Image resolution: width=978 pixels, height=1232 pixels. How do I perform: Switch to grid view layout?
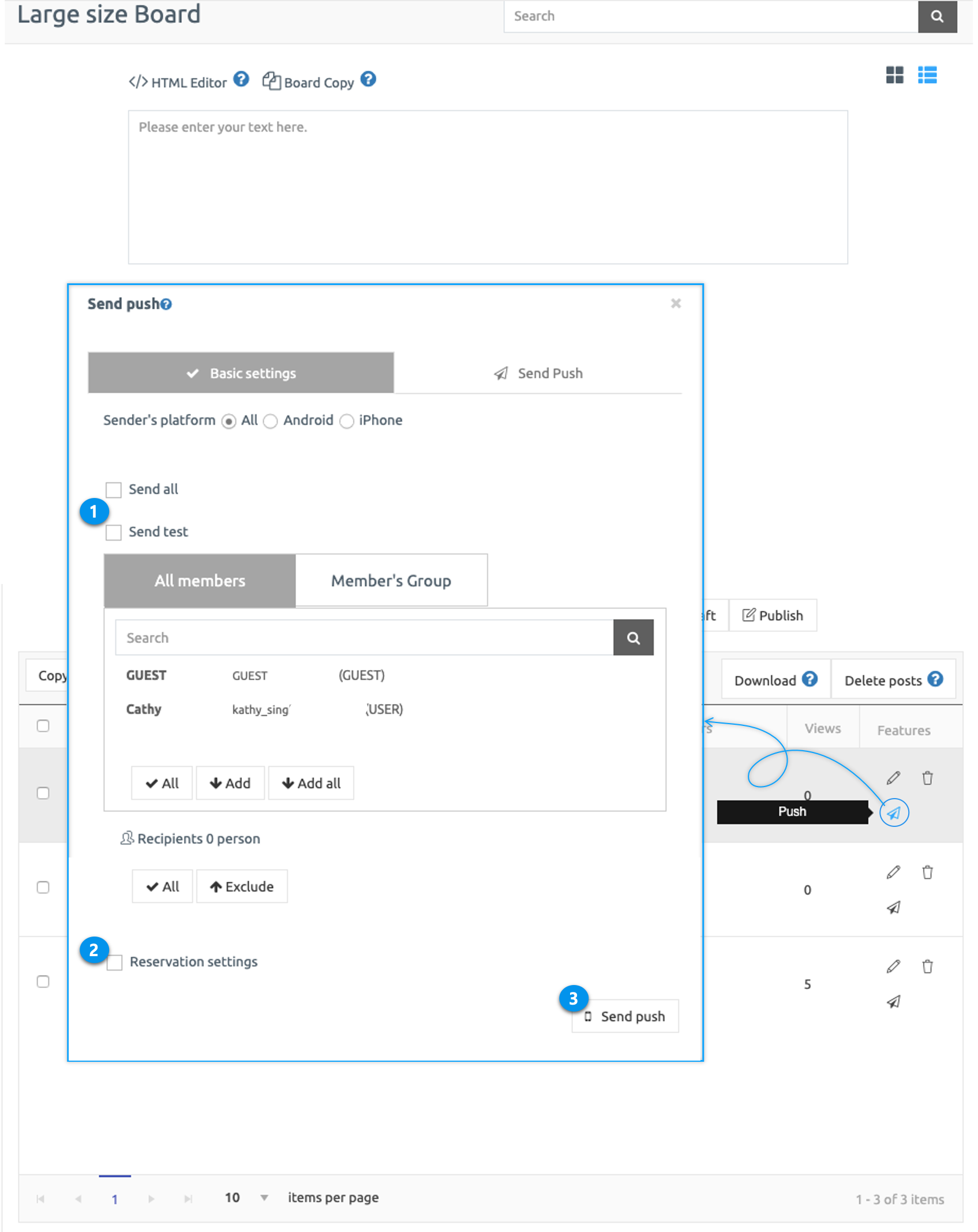(x=894, y=75)
